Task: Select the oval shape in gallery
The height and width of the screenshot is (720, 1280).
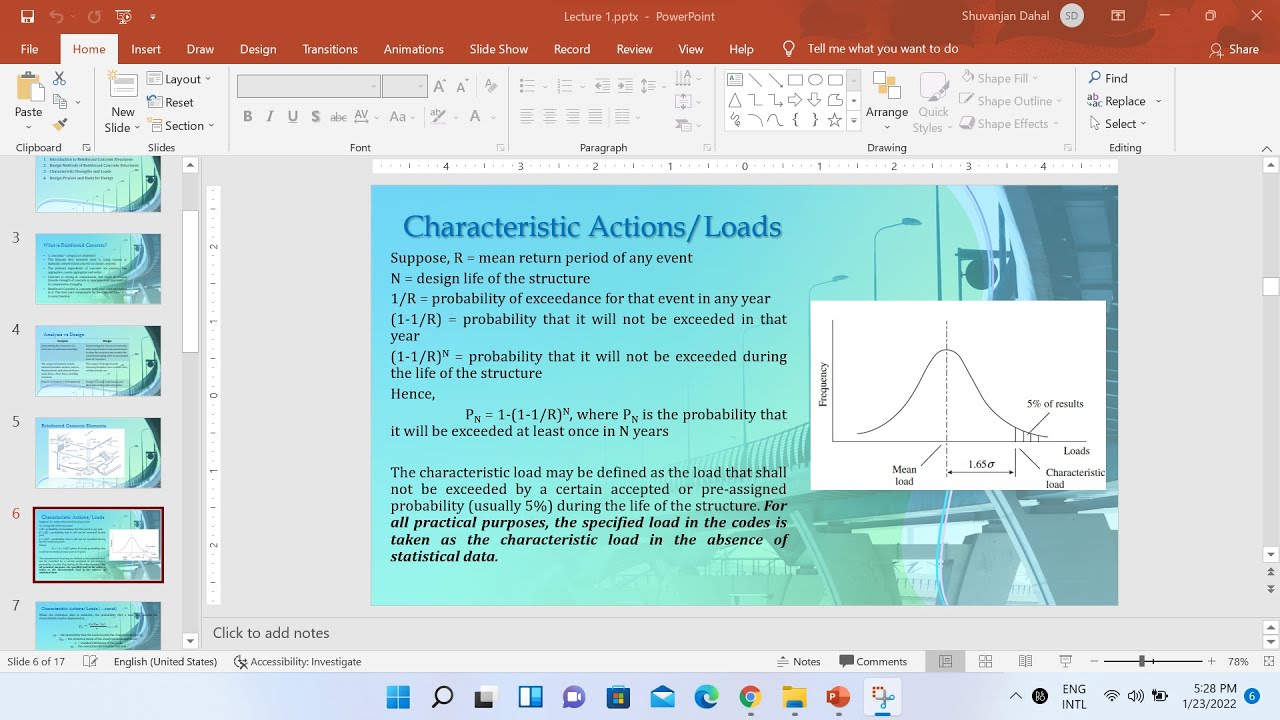Action: pos(815,80)
